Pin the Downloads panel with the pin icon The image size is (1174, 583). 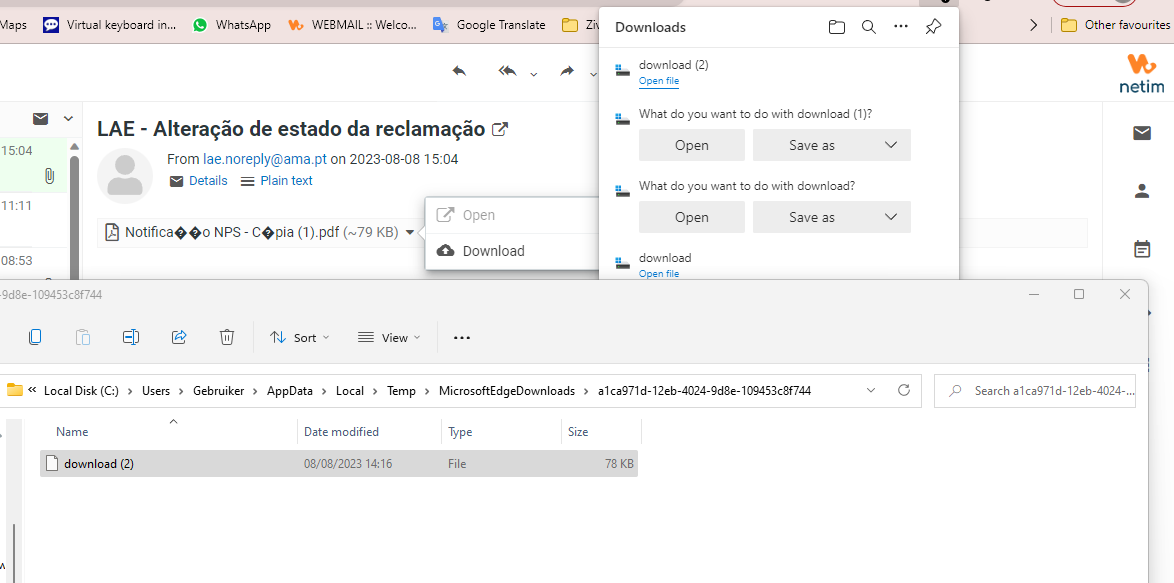coord(933,27)
